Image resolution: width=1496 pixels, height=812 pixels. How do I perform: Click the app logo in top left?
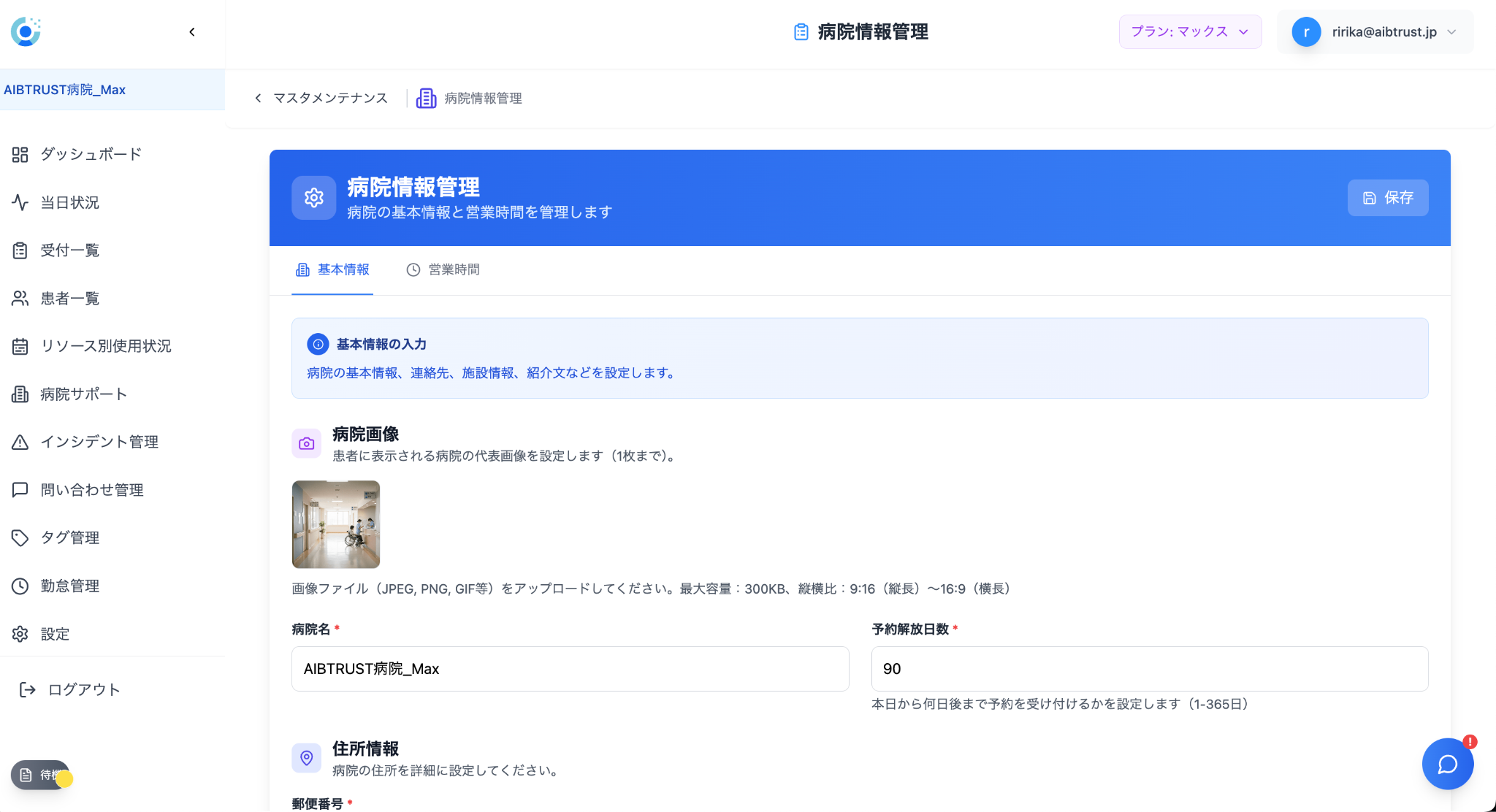click(x=25, y=31)
